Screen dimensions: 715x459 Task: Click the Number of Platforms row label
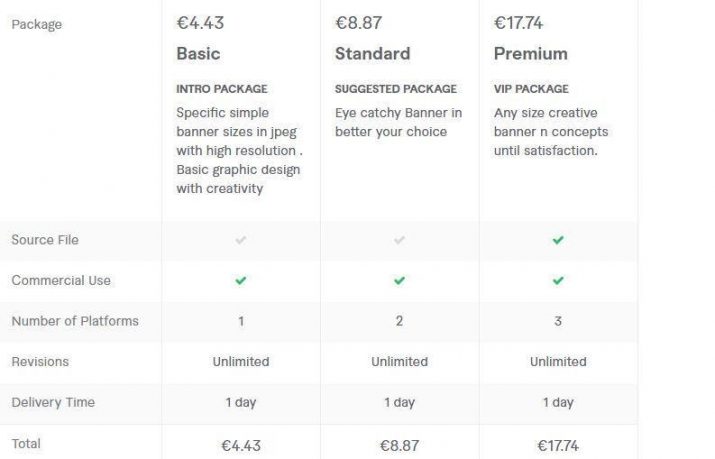[x=75, y=321]
